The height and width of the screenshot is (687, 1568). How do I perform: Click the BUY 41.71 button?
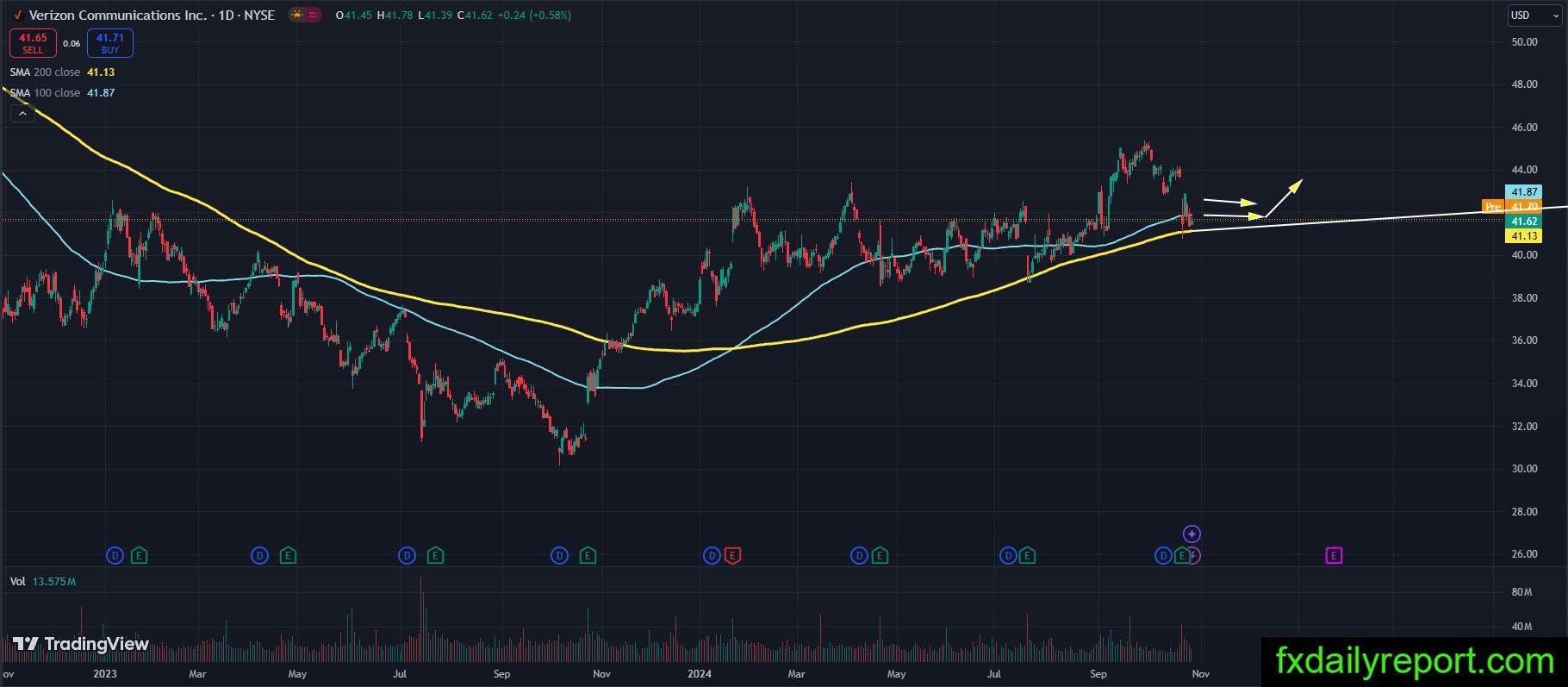click(110, 43)
